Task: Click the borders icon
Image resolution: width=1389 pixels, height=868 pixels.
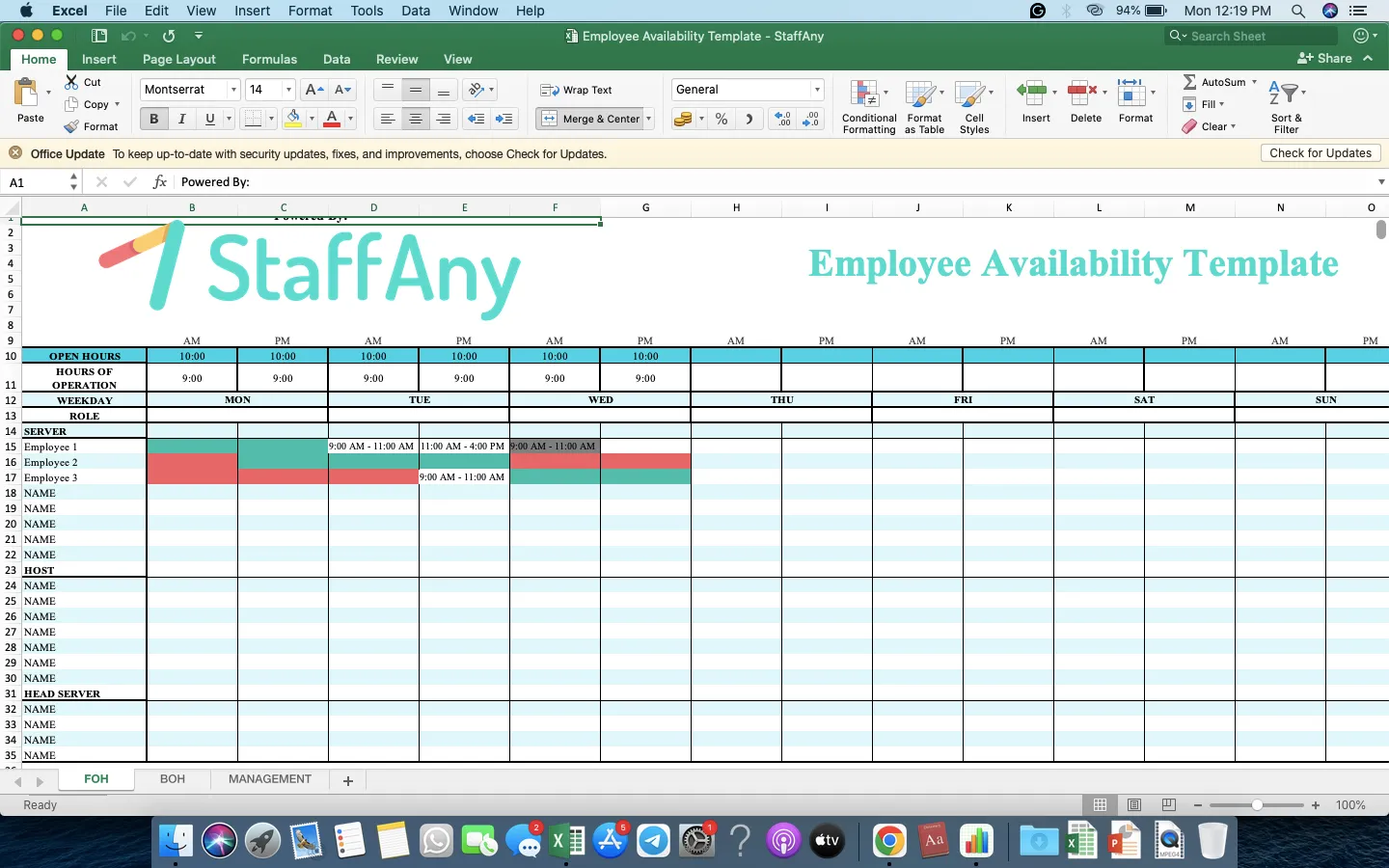Action: click(x=253, y=119)
